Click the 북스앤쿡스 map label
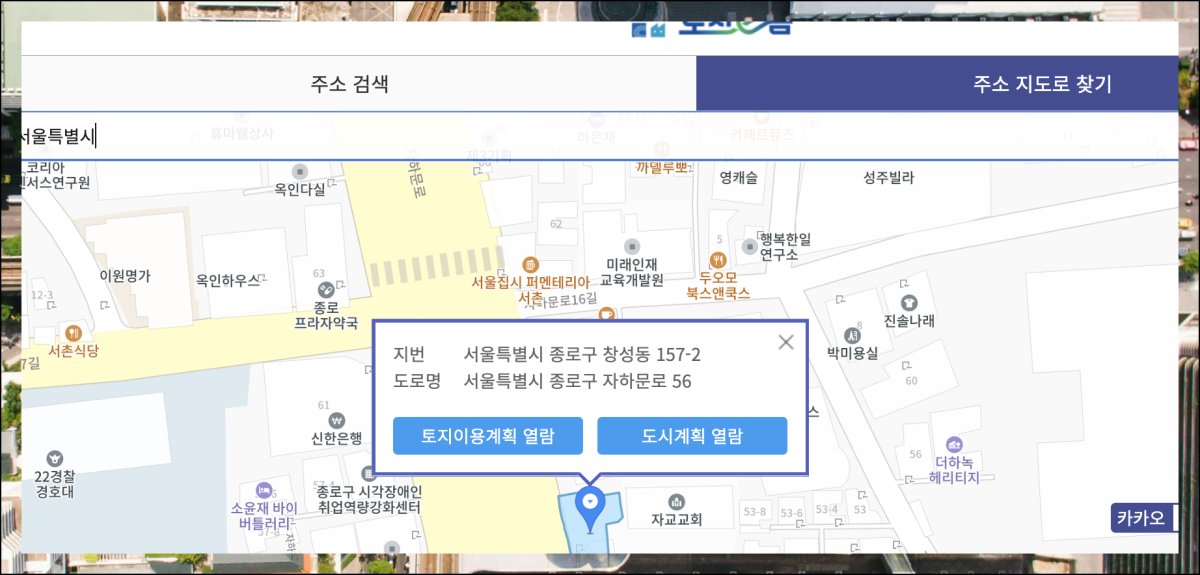The height and width of the screenshot is (575, 1200). [718, 294]
